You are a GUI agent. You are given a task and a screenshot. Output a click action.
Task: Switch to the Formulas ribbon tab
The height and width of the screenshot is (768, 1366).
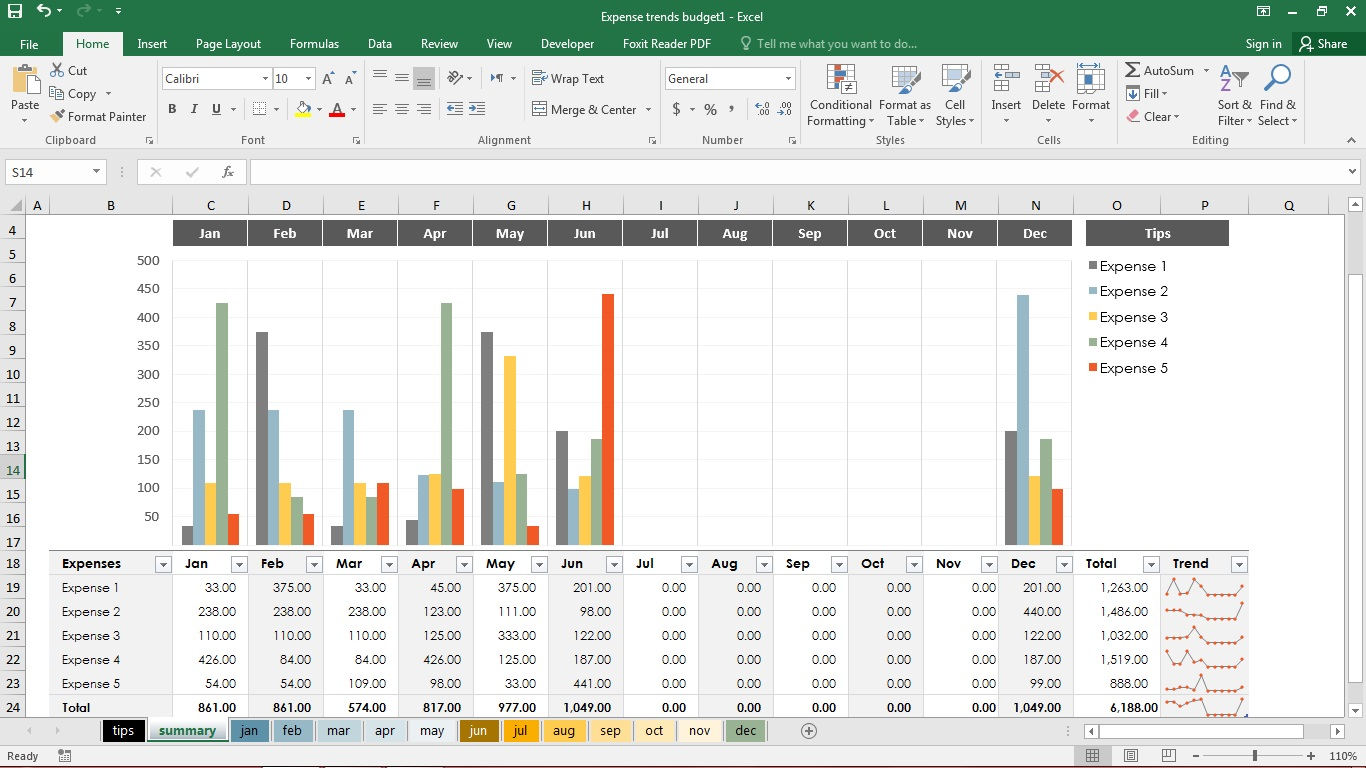(314, 43)
